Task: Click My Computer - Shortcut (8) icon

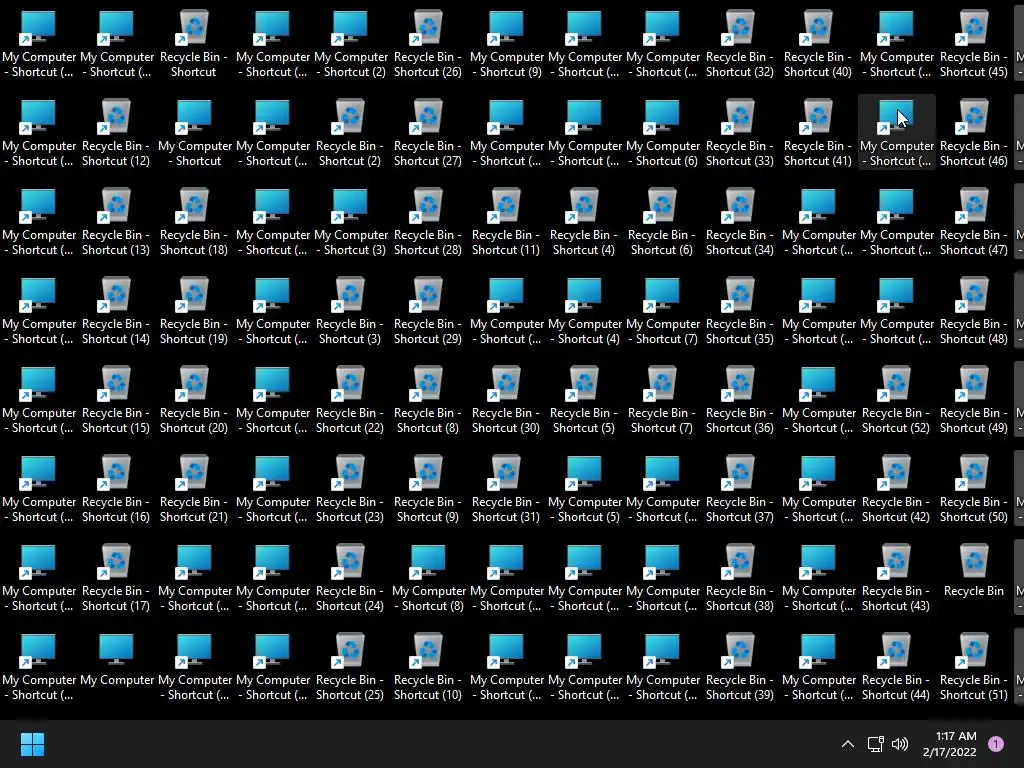Action: (428, 578)
